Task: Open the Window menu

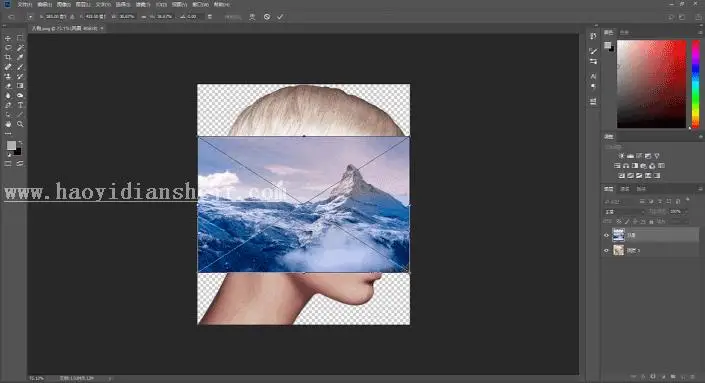Action: pyautogui.click(x=201, y=4)
